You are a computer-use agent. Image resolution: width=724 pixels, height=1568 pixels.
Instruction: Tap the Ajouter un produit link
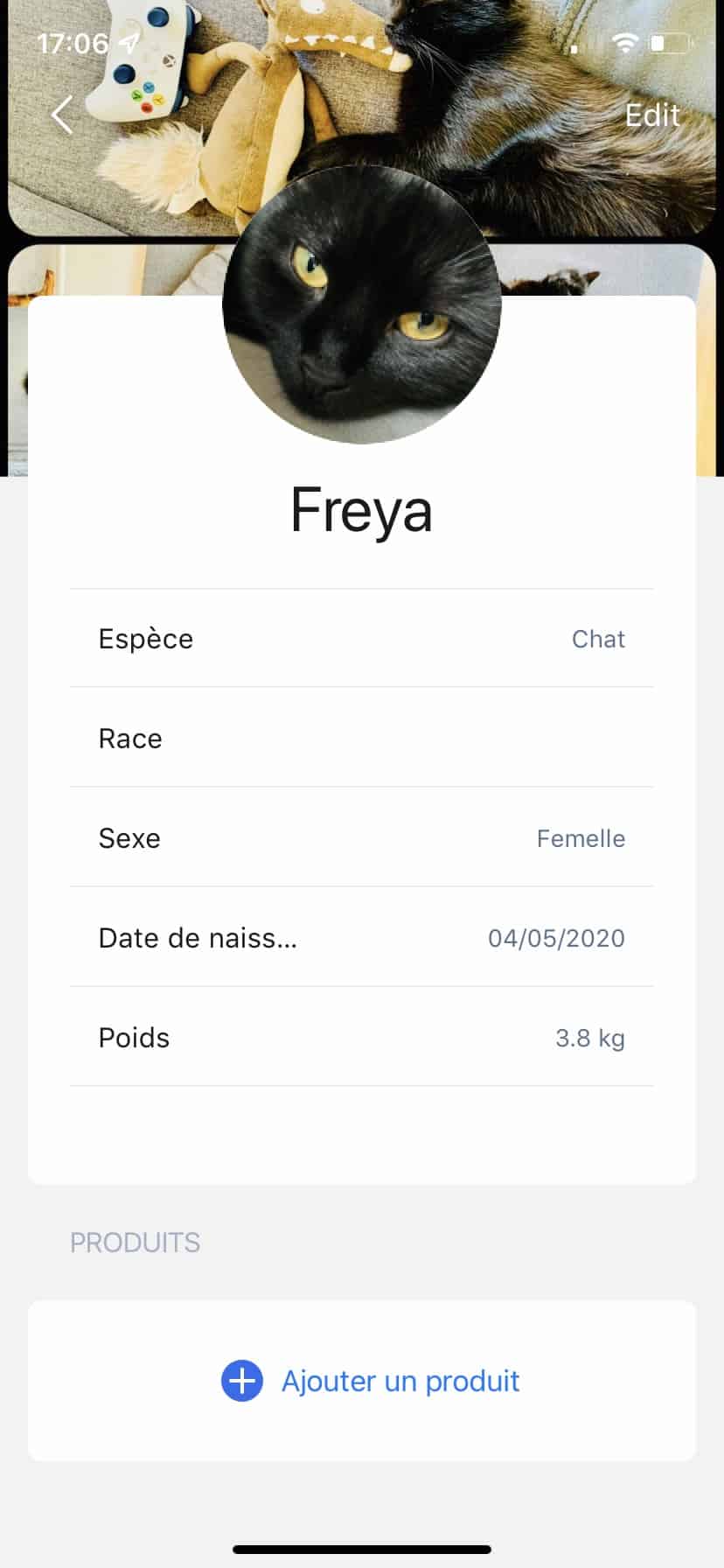400,1381
